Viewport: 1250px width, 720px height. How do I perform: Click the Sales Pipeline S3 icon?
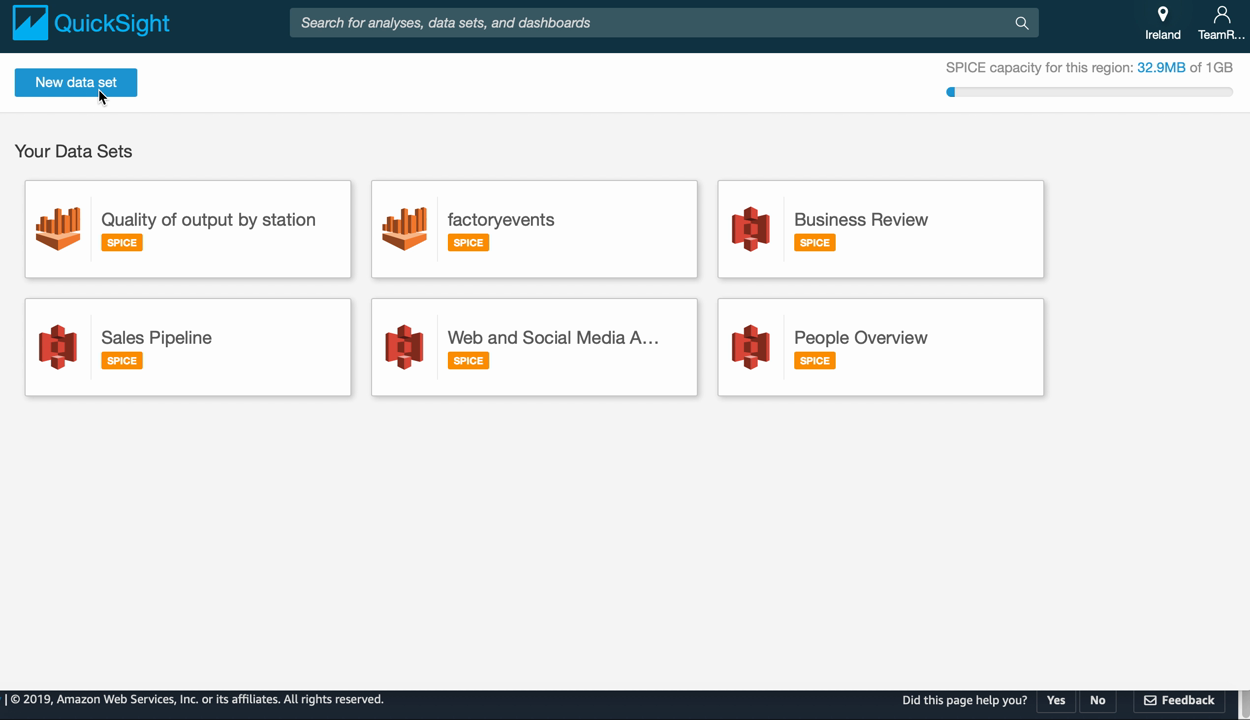(x=58, y=347)
